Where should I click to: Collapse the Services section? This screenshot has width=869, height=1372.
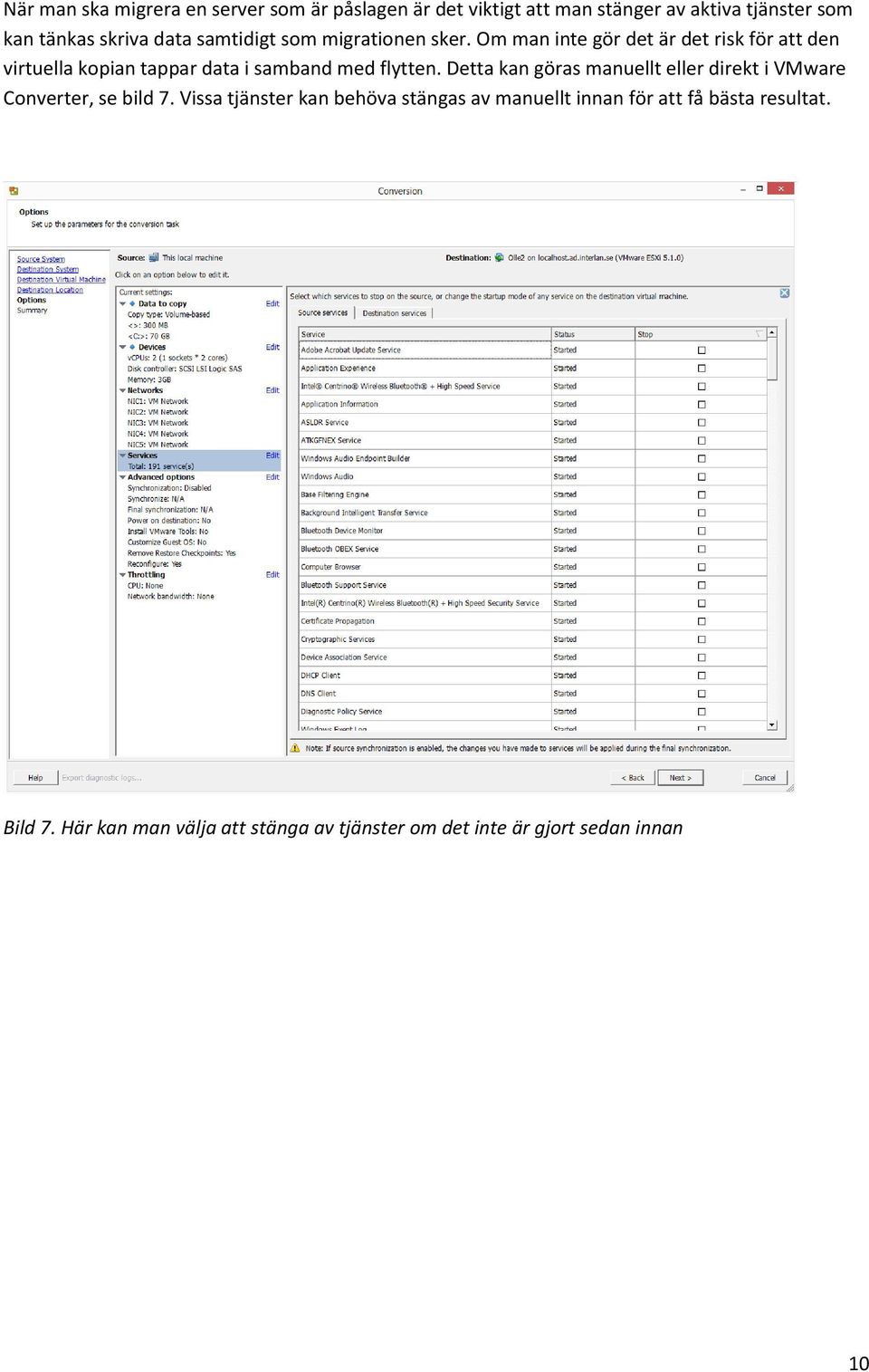[x=123, y=456]
